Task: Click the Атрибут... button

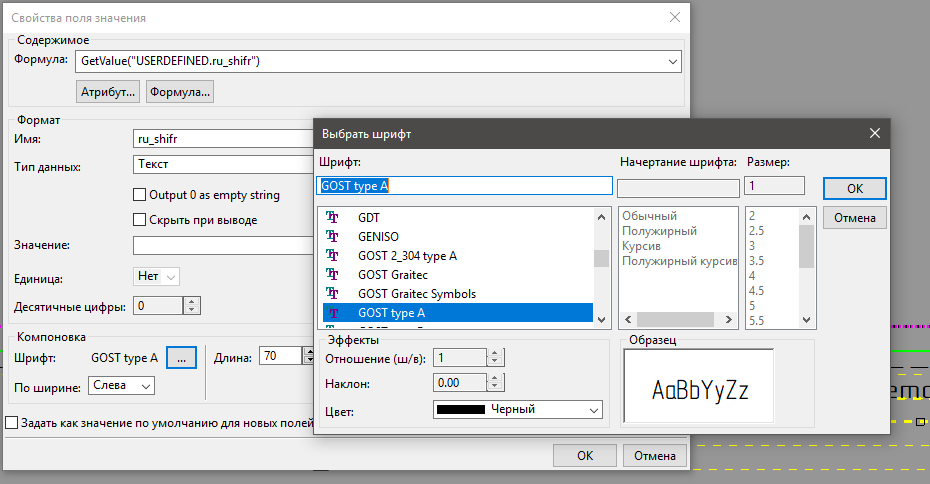Action: (x=107, y=92)
